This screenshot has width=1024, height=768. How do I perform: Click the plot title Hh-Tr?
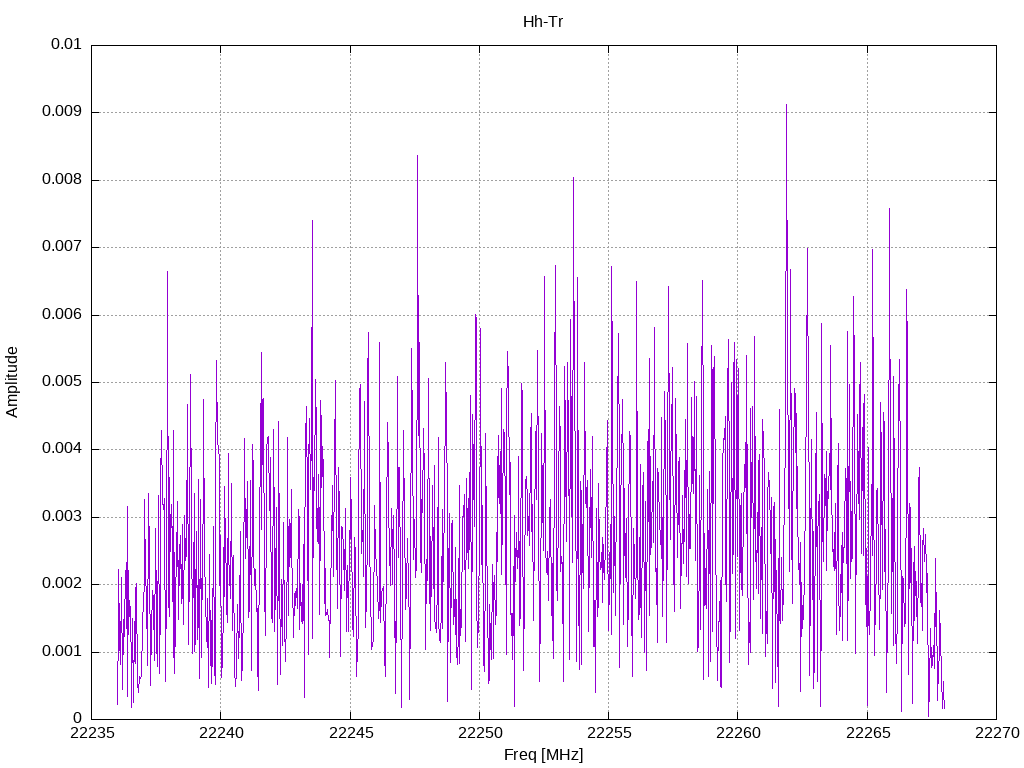coord(543,22)
